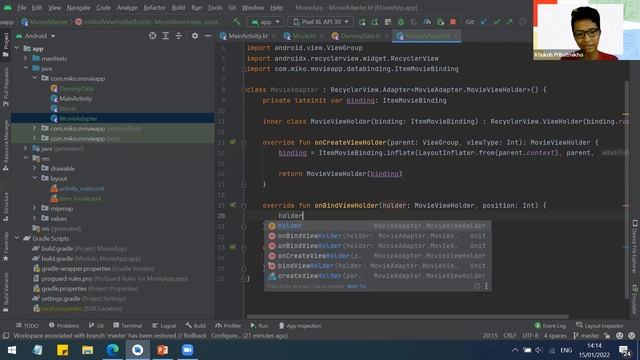Screen dimensions: 640x360
Task: Click the red Stop button in toolbar
Action: 453,22
